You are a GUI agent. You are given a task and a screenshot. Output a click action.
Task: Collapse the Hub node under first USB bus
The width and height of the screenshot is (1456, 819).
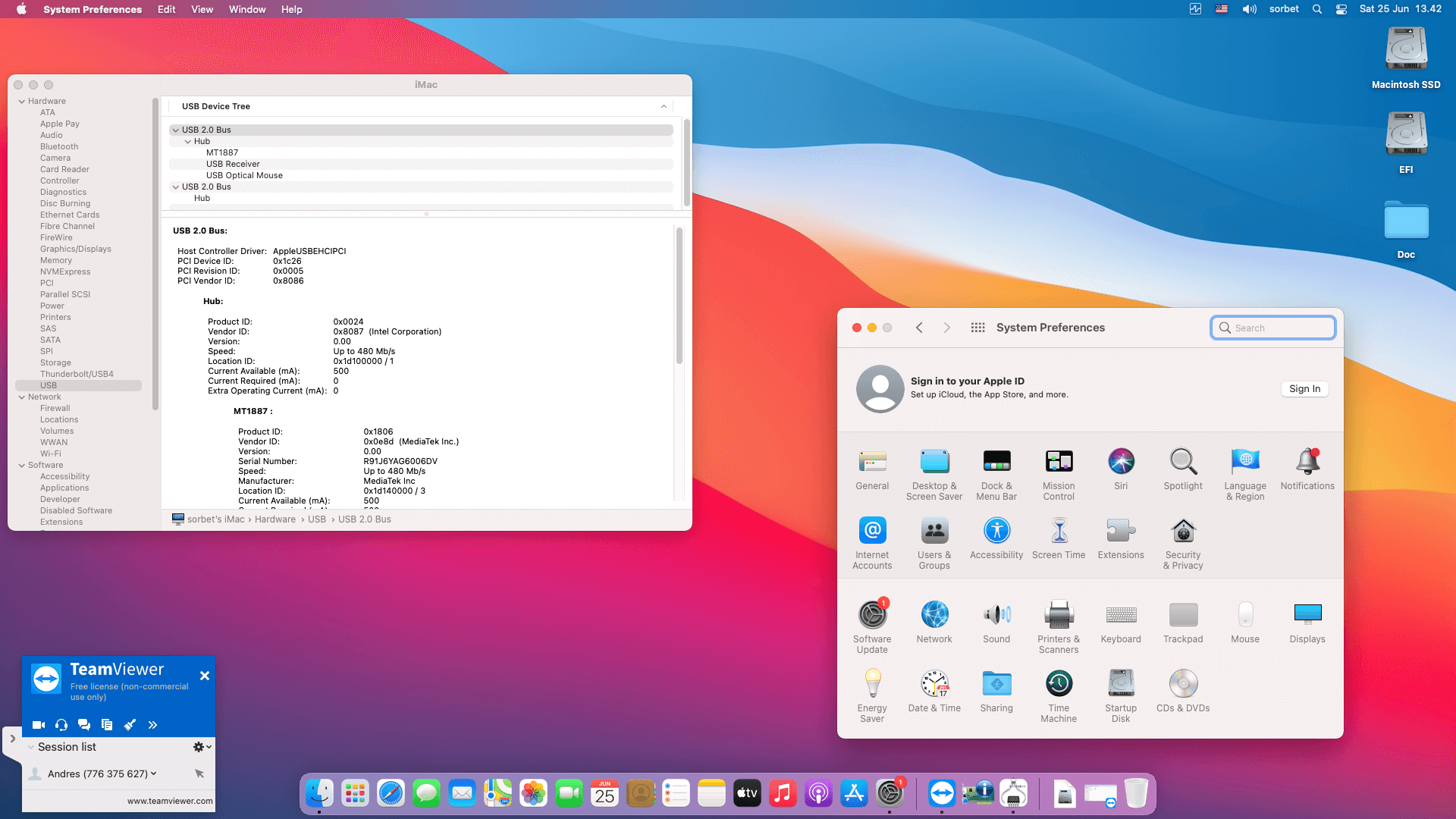(188, 142)
